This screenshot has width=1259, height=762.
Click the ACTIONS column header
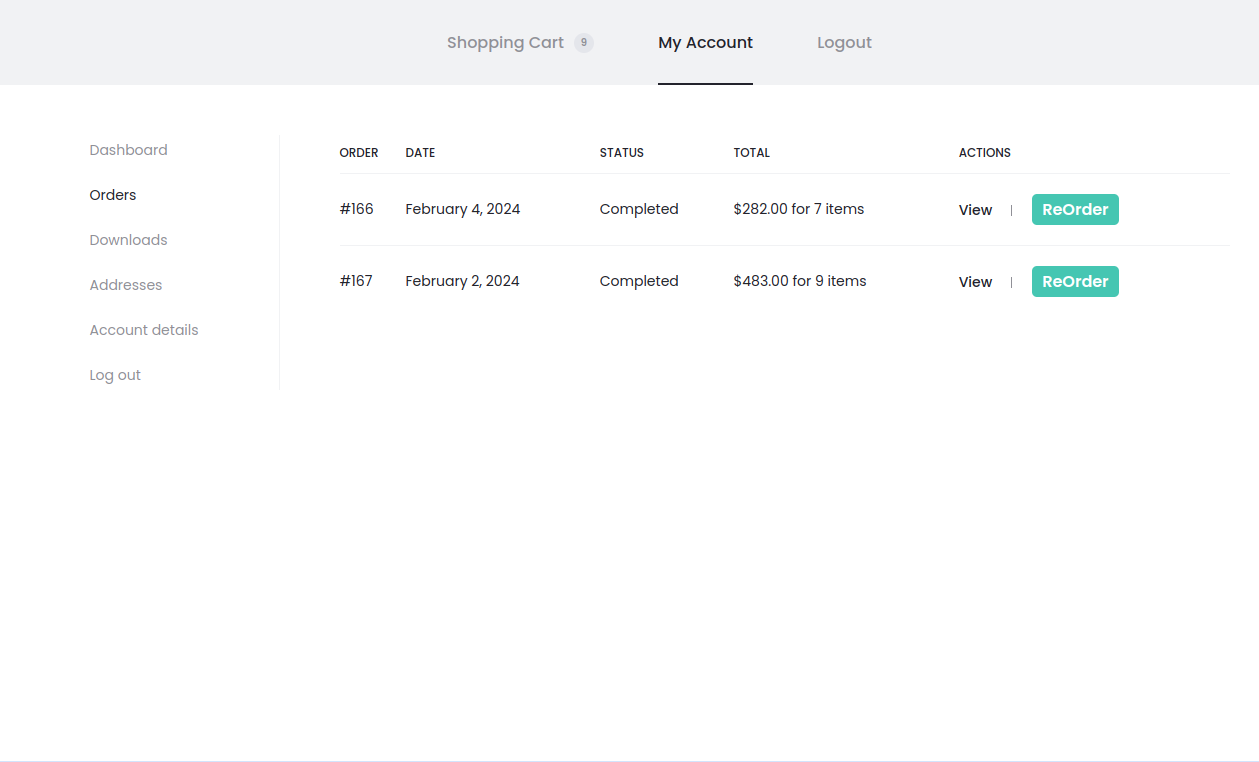[984, 152]
